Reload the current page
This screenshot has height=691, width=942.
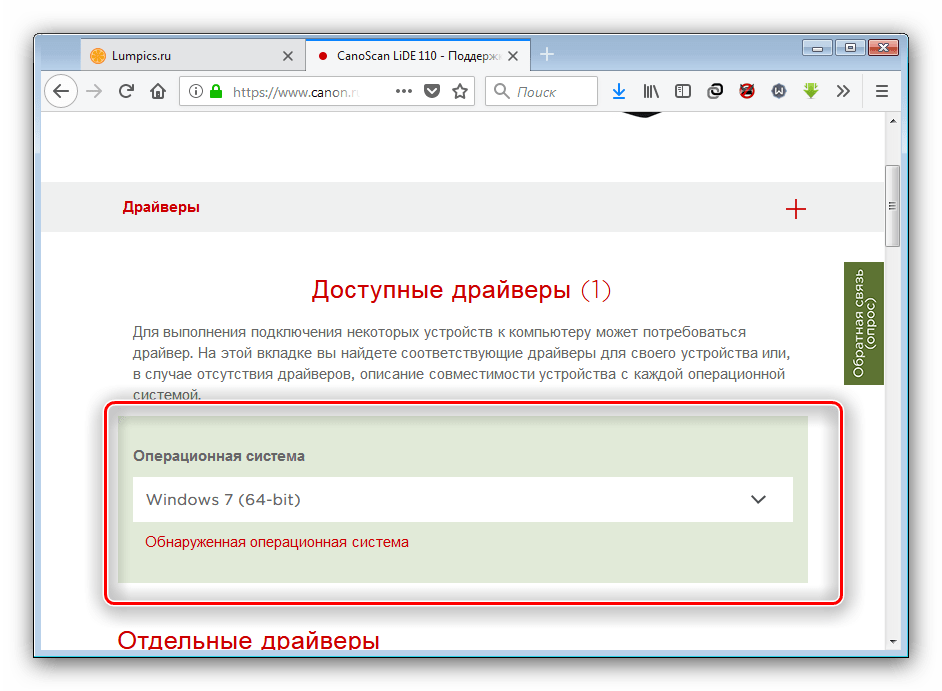pos(126,91)
